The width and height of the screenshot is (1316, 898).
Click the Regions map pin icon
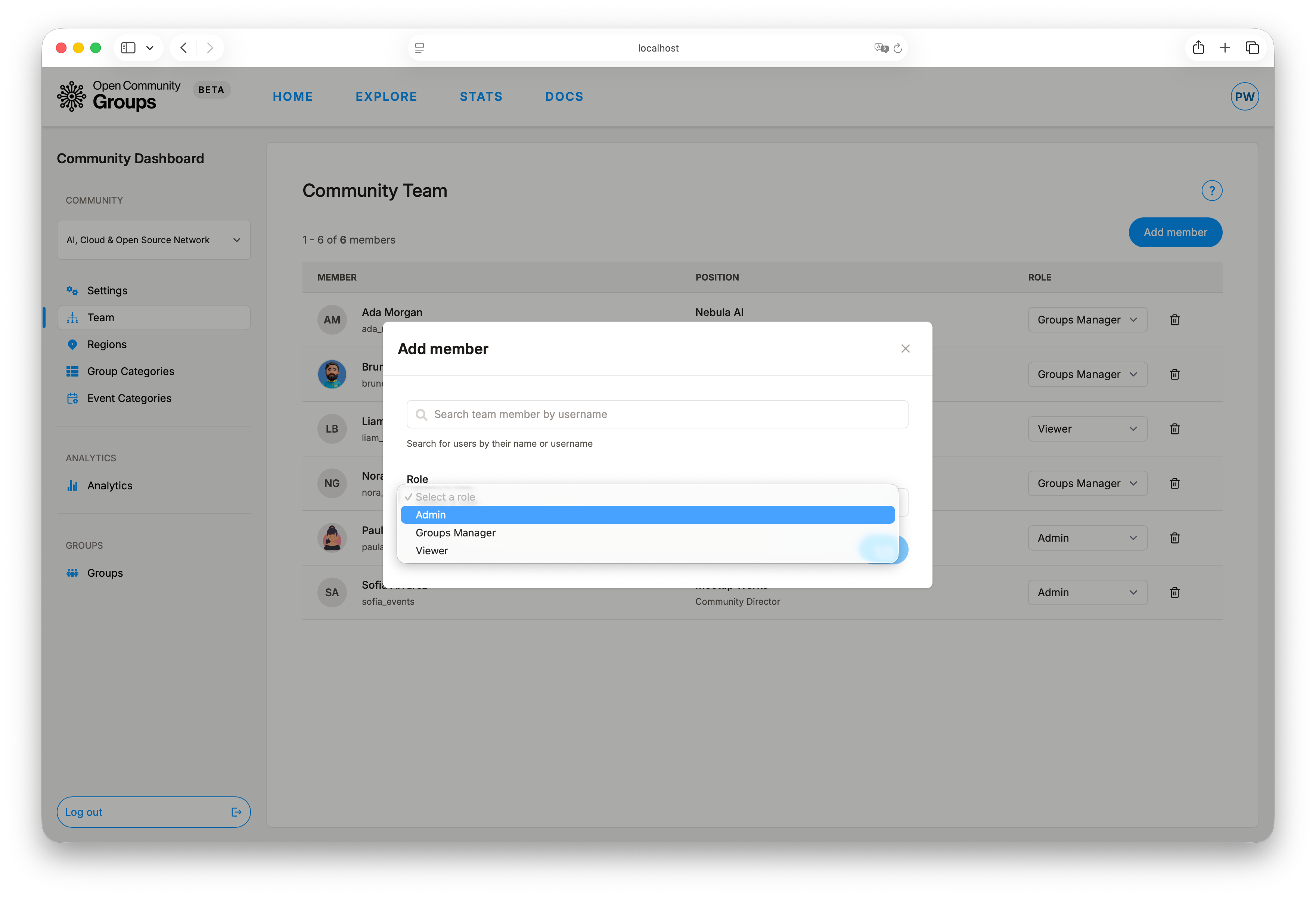[72, 344]
